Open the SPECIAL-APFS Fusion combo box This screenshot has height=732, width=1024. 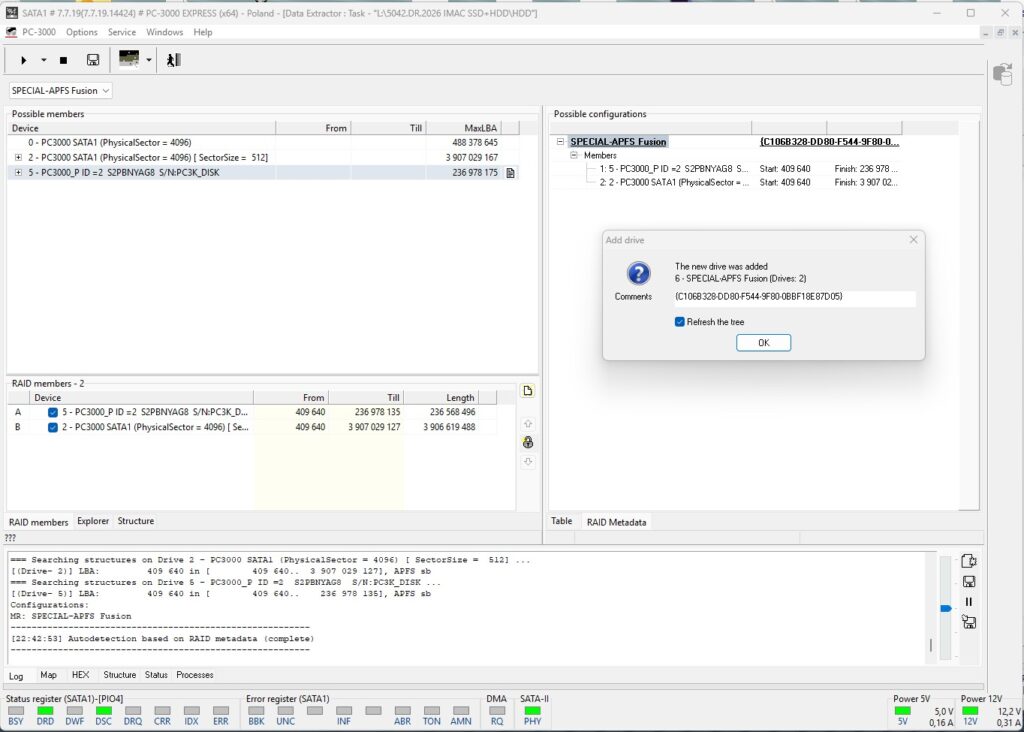(x=61, y=90)
